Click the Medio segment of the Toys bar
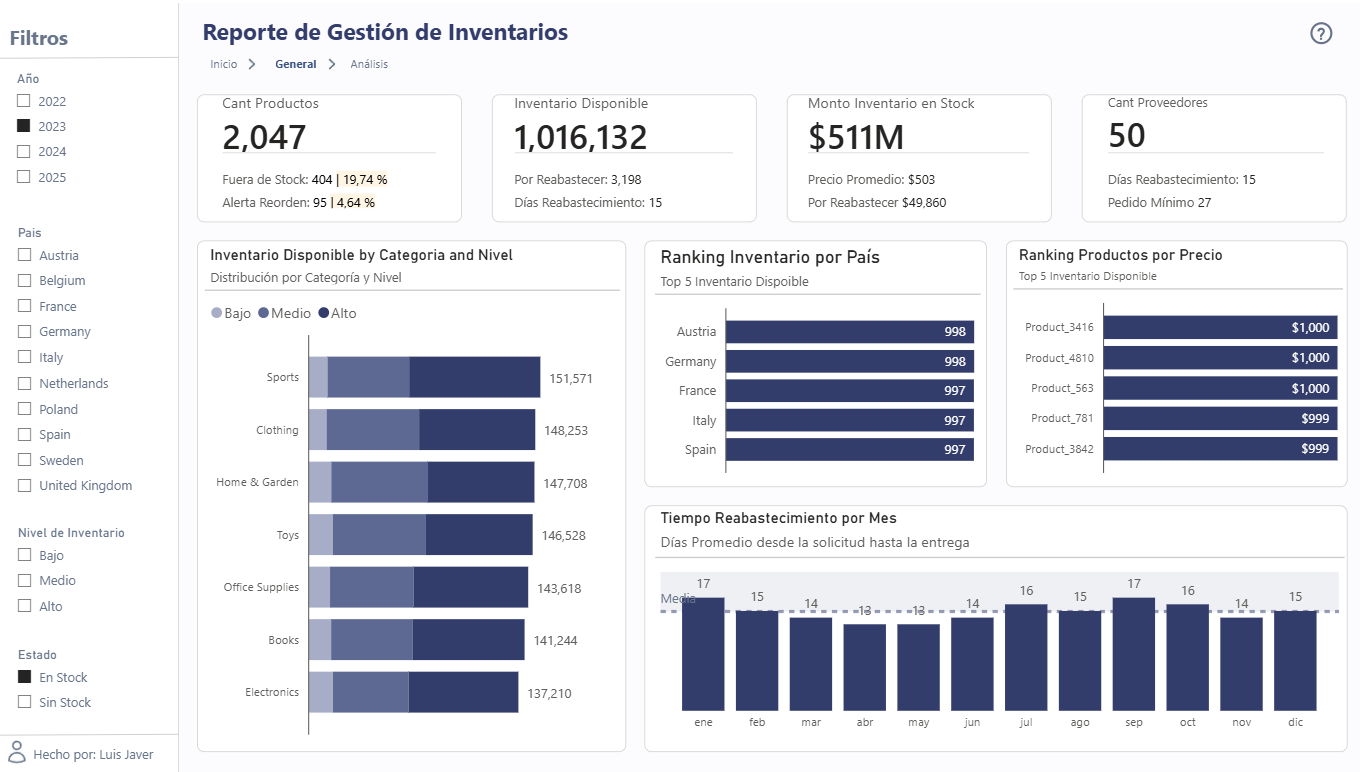 pyautogui.click(x=379, y=535)
